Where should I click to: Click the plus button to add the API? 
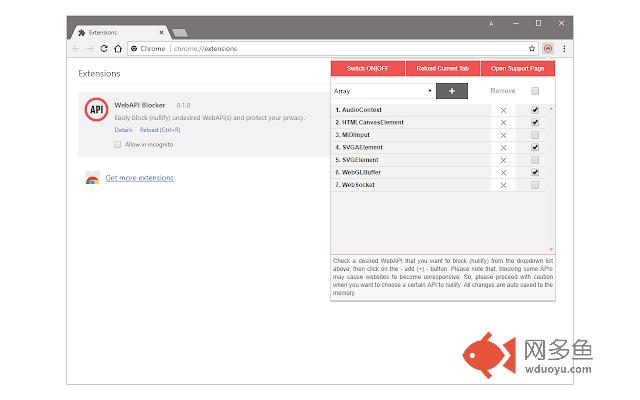click(451, 91)
